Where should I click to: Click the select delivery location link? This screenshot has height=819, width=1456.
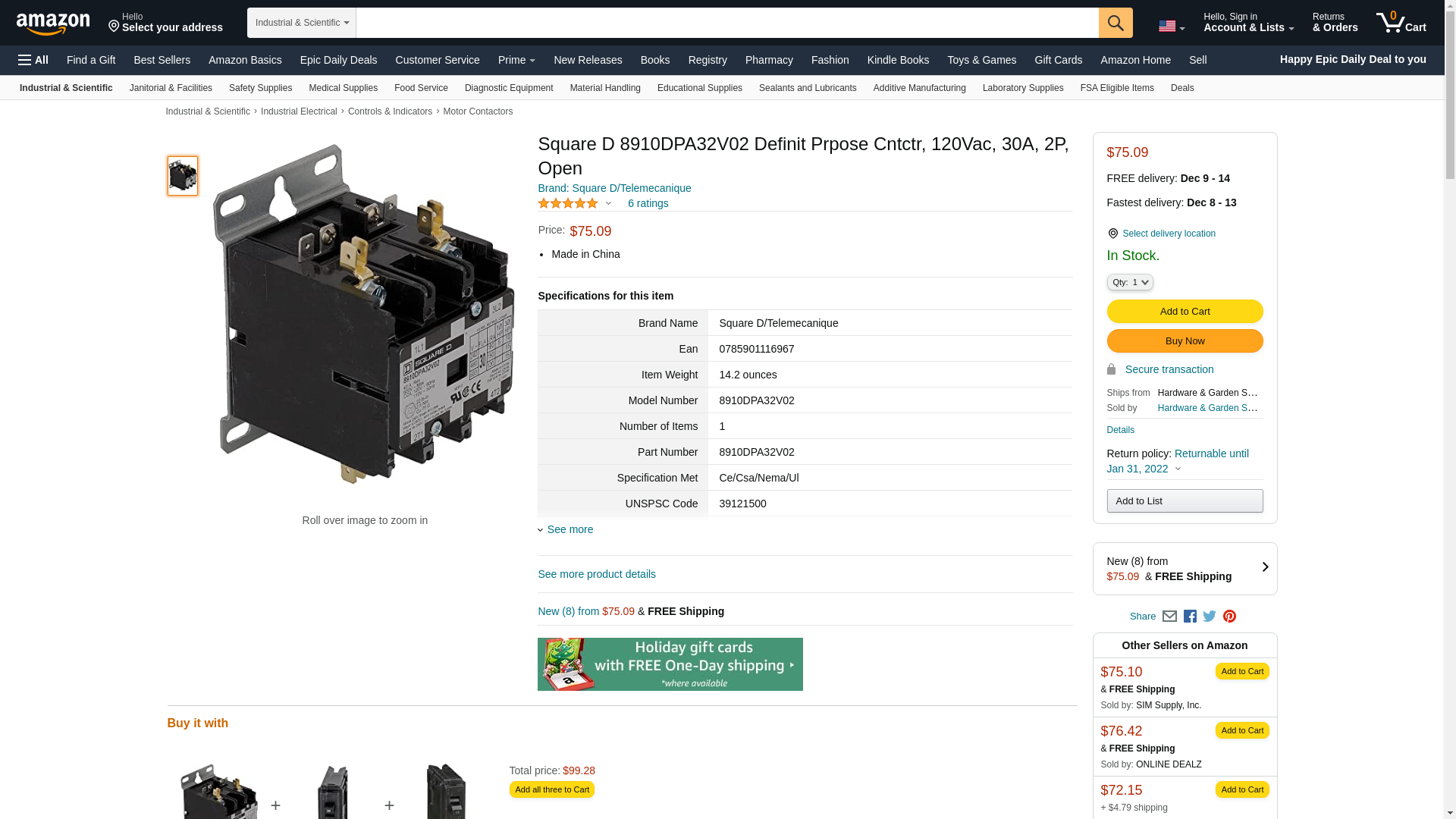1168,234
